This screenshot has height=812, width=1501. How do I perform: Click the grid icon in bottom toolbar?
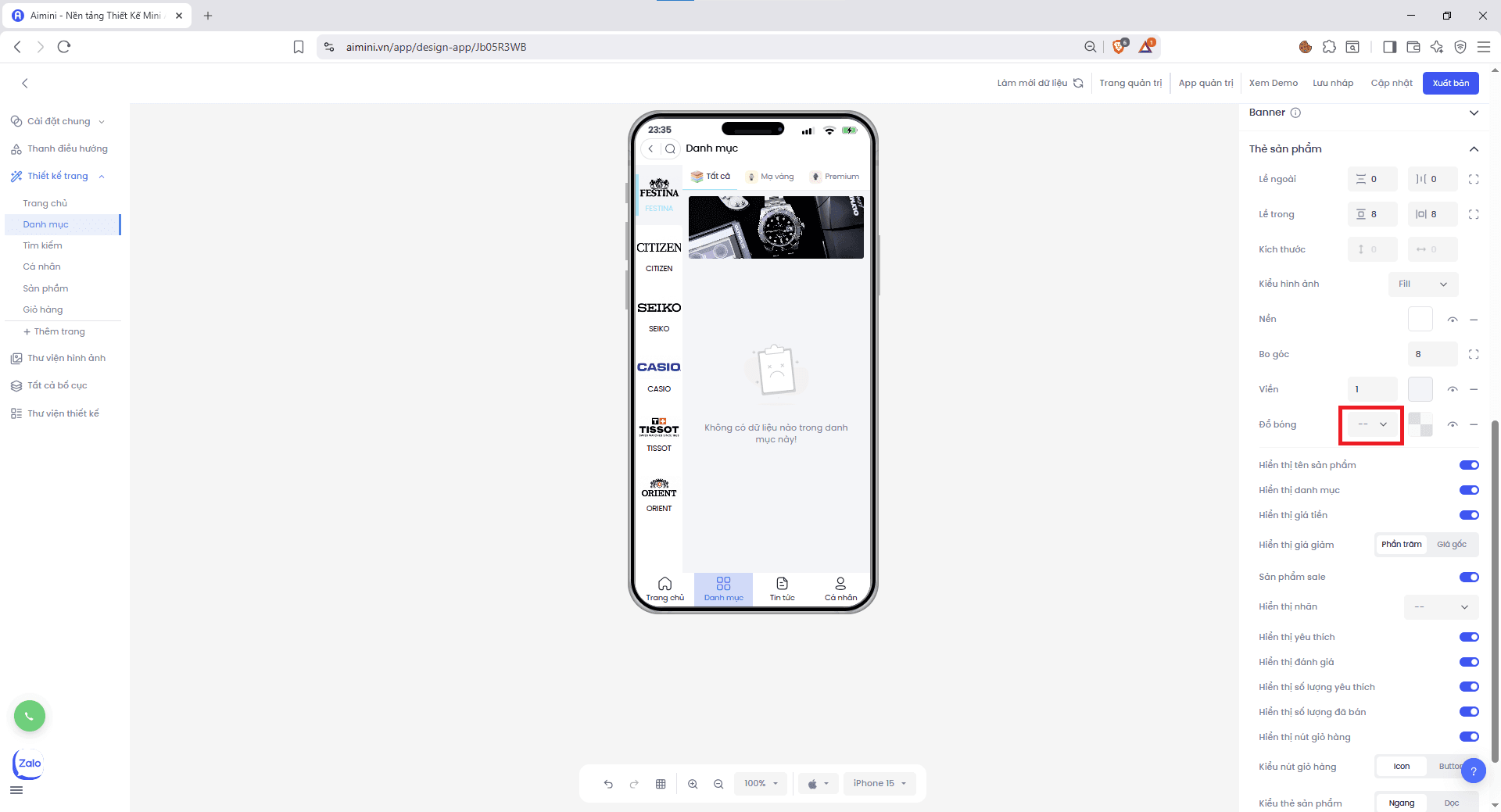tap(661, 784)
